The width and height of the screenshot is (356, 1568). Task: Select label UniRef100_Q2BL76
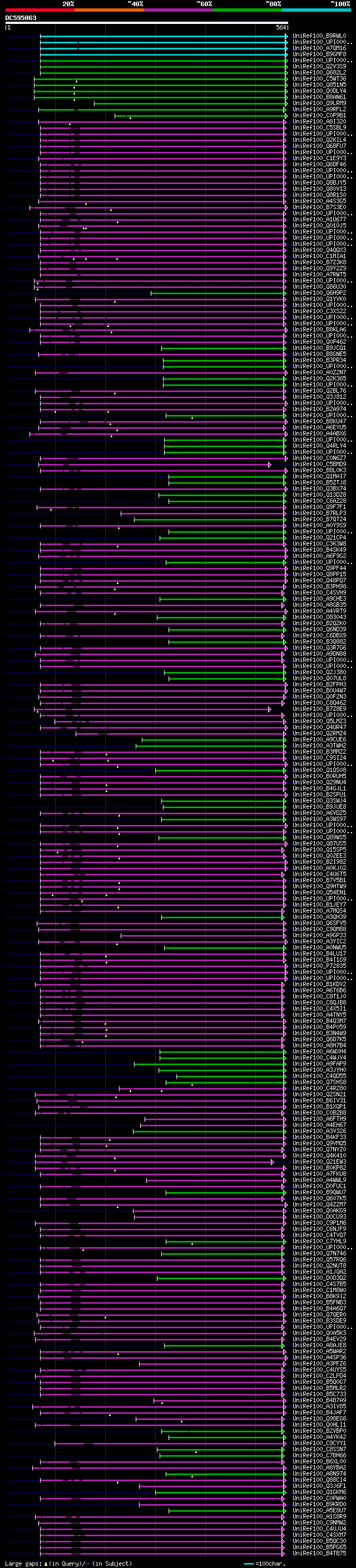click(319, 391)
